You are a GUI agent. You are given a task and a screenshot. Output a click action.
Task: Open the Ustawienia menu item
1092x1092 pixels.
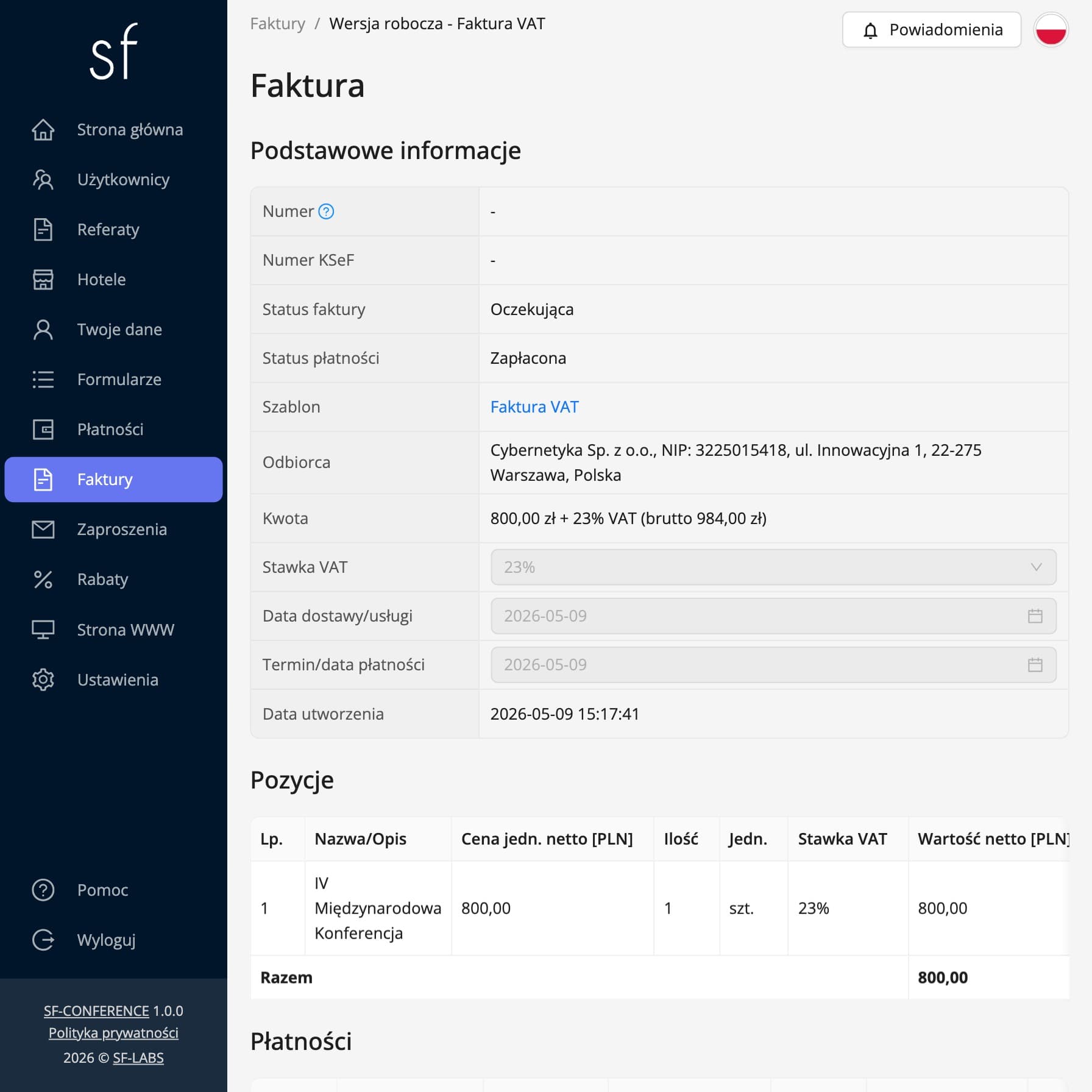(x=113, y=679)
